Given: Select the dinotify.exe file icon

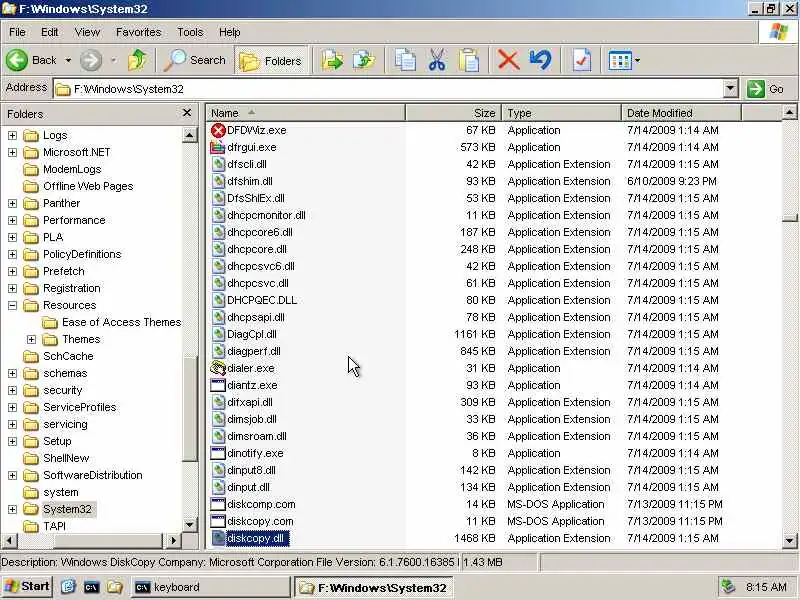Looking at the screenshot, I should click(x=218, y=453).
